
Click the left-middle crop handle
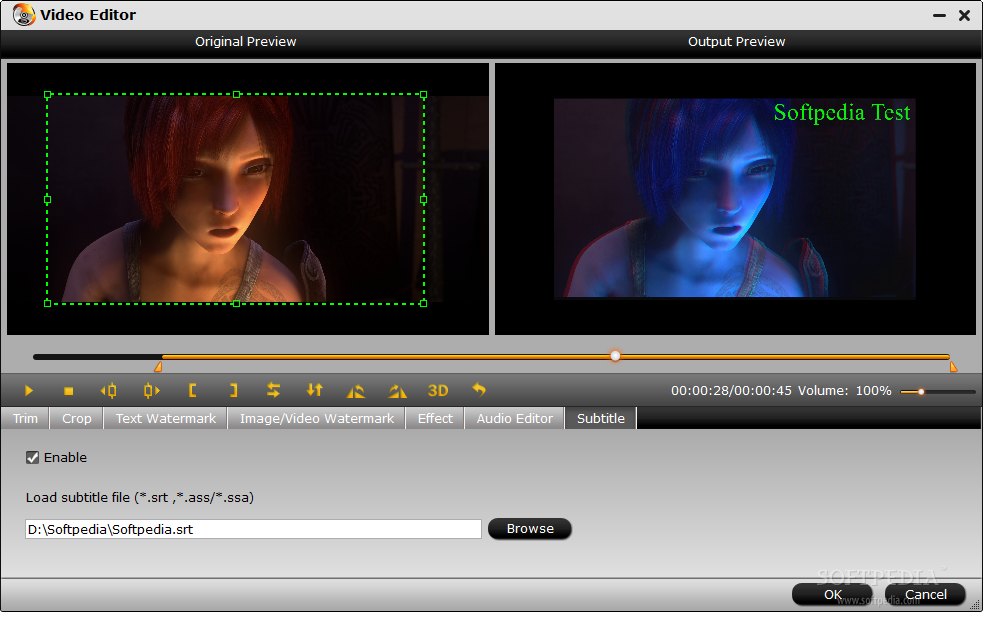[48, 199]
